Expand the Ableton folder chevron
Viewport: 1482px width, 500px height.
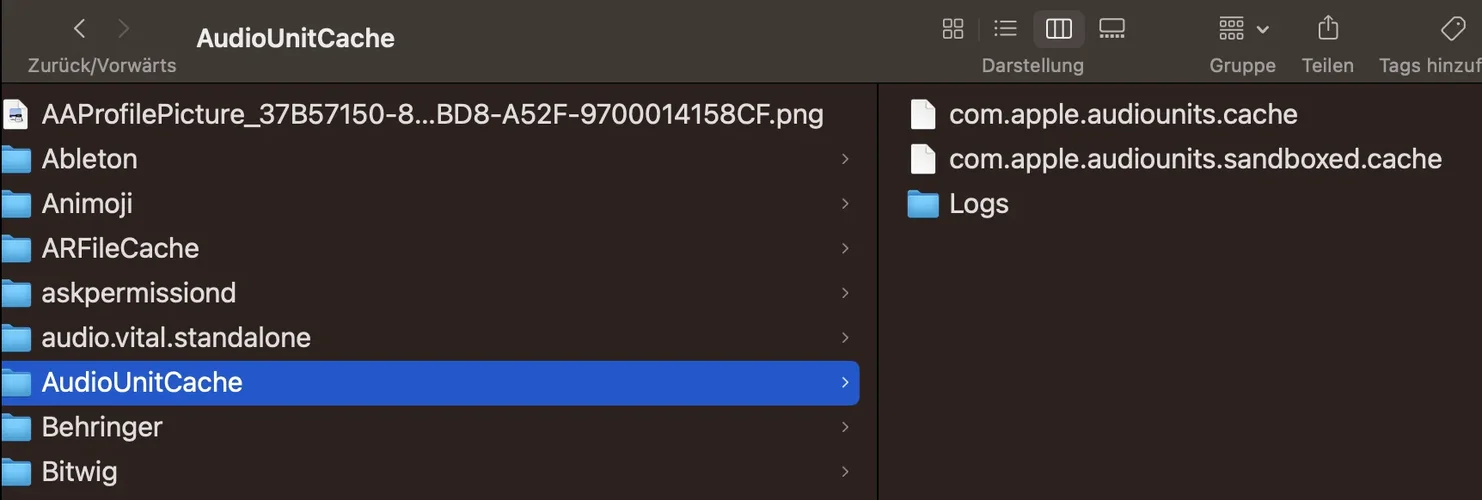point(845,159)
